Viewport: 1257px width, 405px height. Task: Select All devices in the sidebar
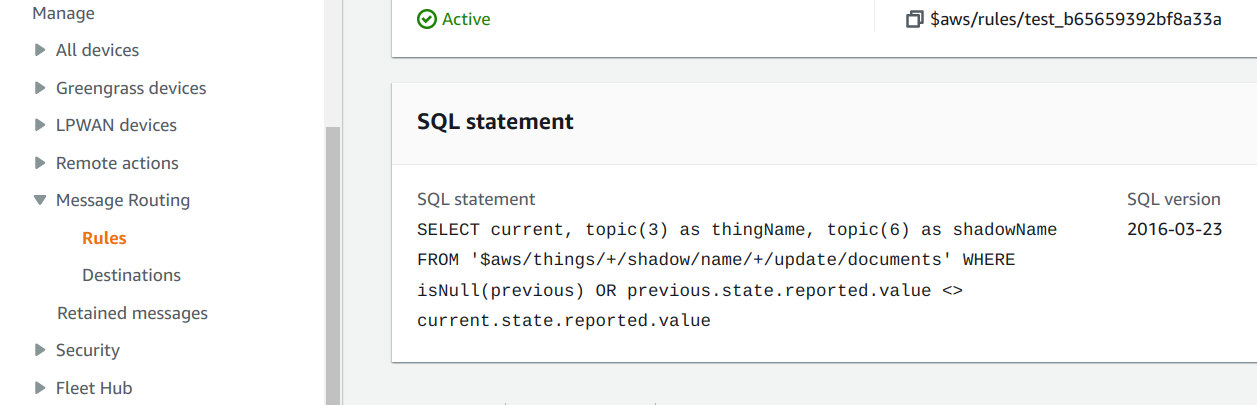pos(97,50)
